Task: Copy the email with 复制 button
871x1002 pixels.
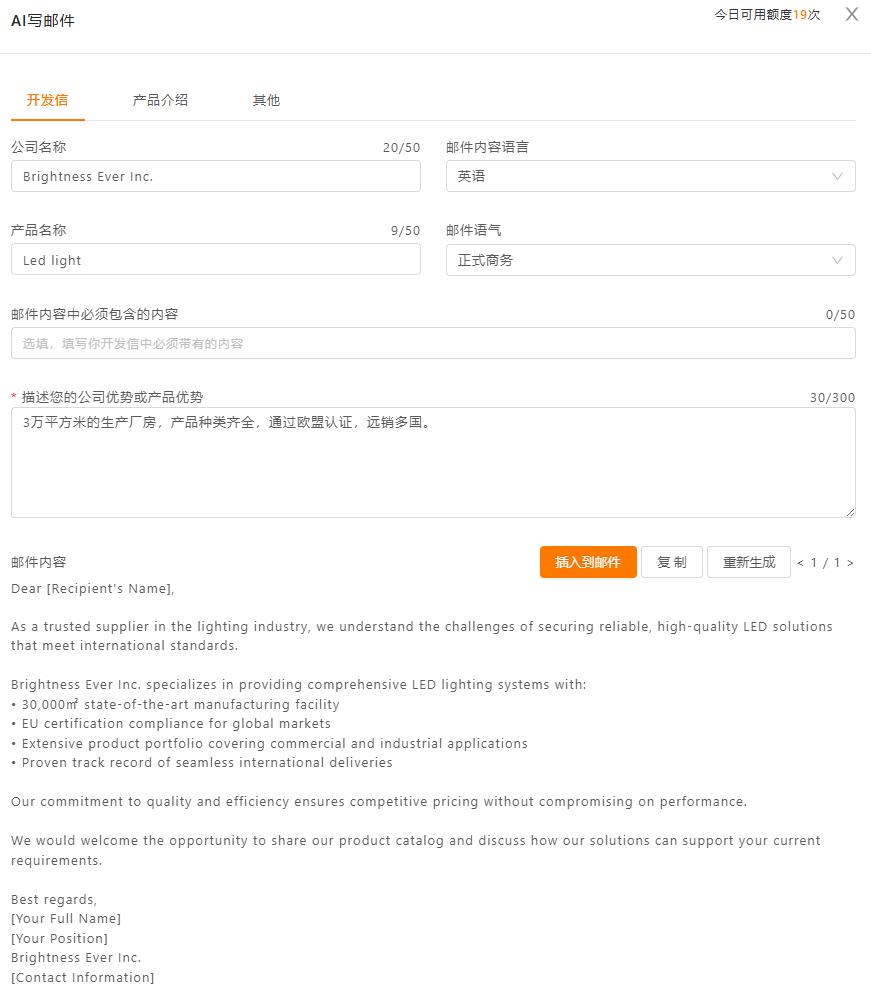Action: coord(672,562)
